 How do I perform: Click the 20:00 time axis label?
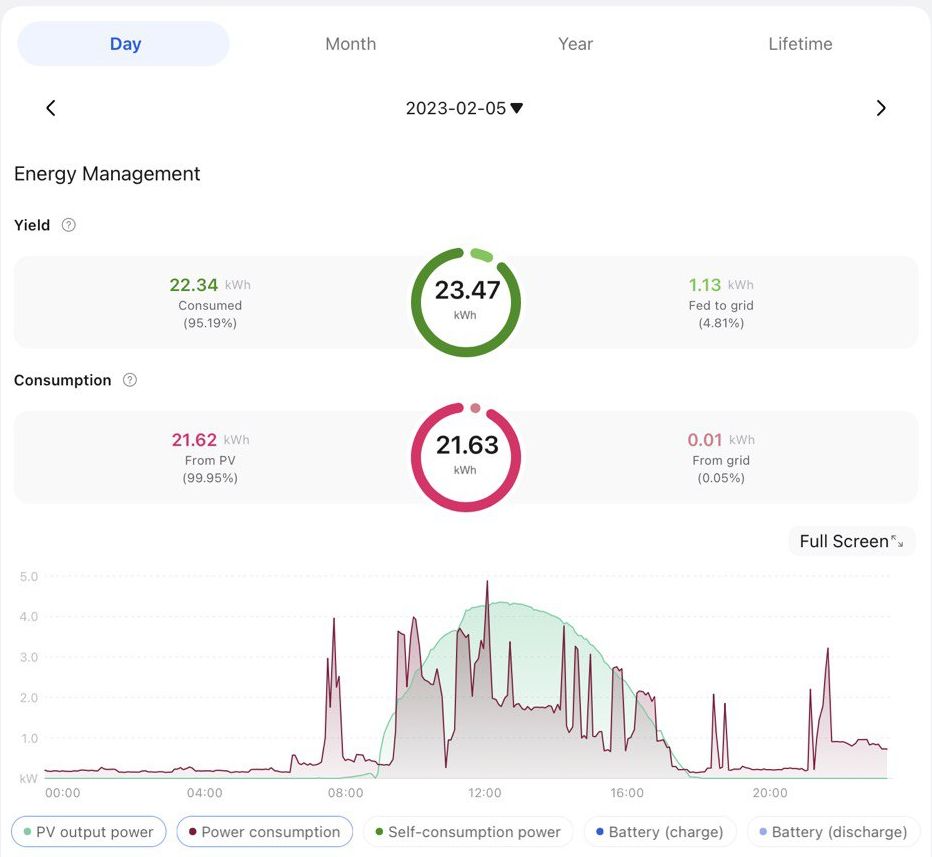[770, 793]
